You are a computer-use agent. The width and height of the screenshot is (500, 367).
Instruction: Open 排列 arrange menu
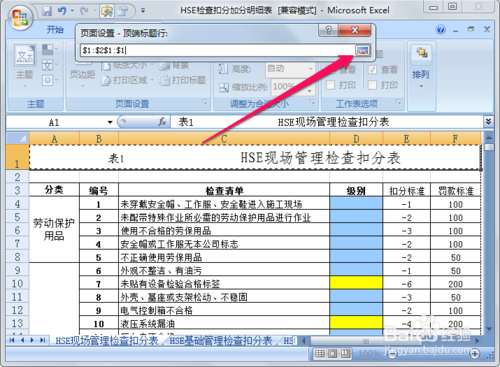[421, 67]
